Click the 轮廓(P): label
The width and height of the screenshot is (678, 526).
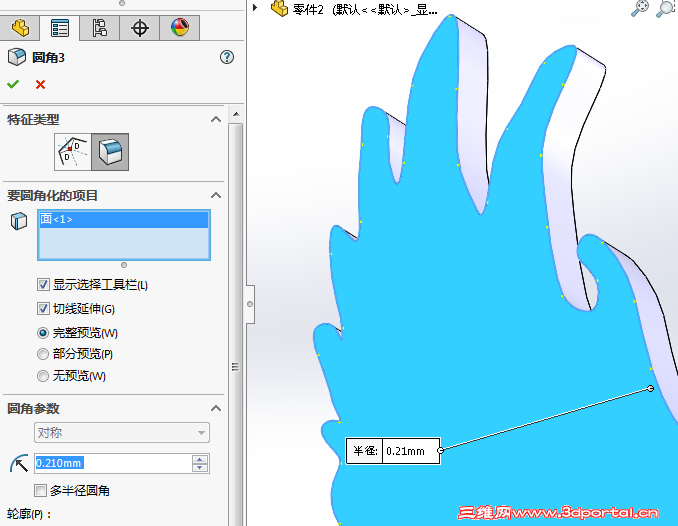tap(29, 514)
